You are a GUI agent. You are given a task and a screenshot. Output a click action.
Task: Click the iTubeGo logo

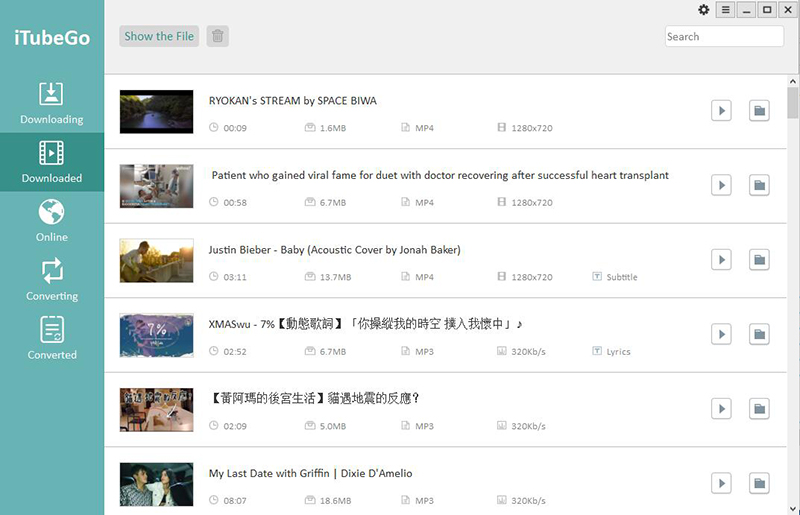point(52,38)
